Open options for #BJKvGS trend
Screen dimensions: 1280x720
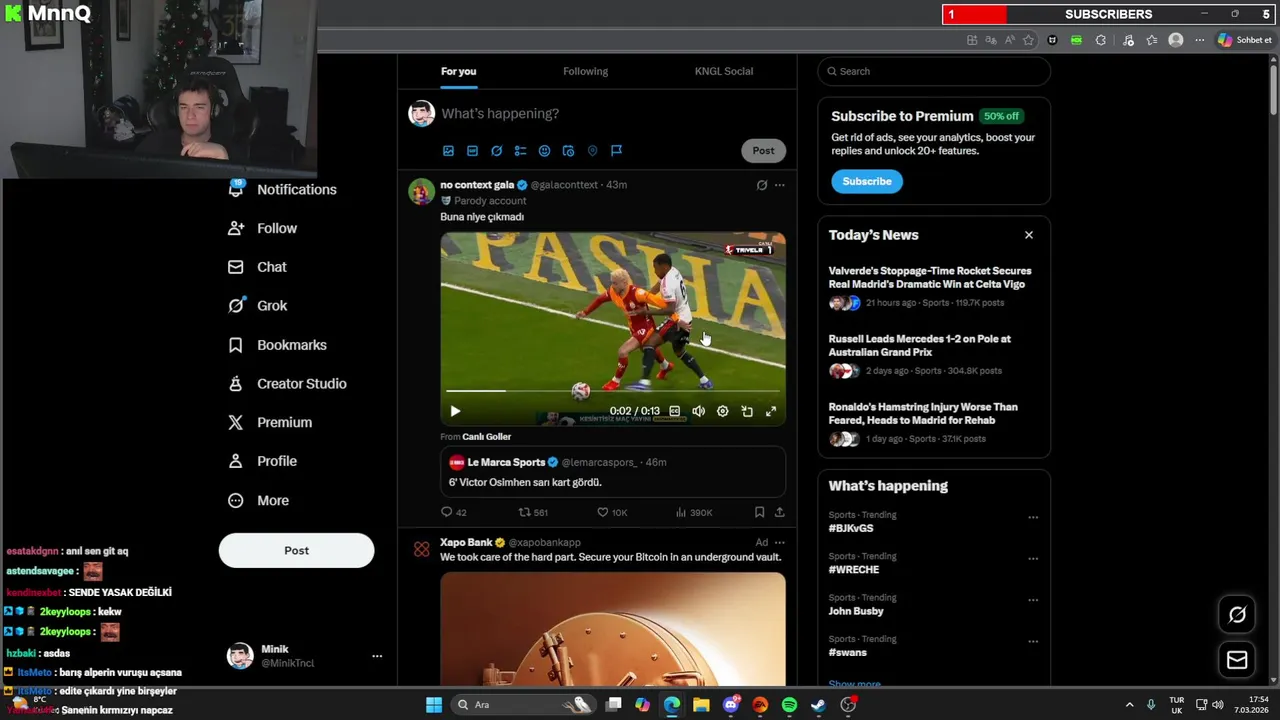pos(1033,517)
